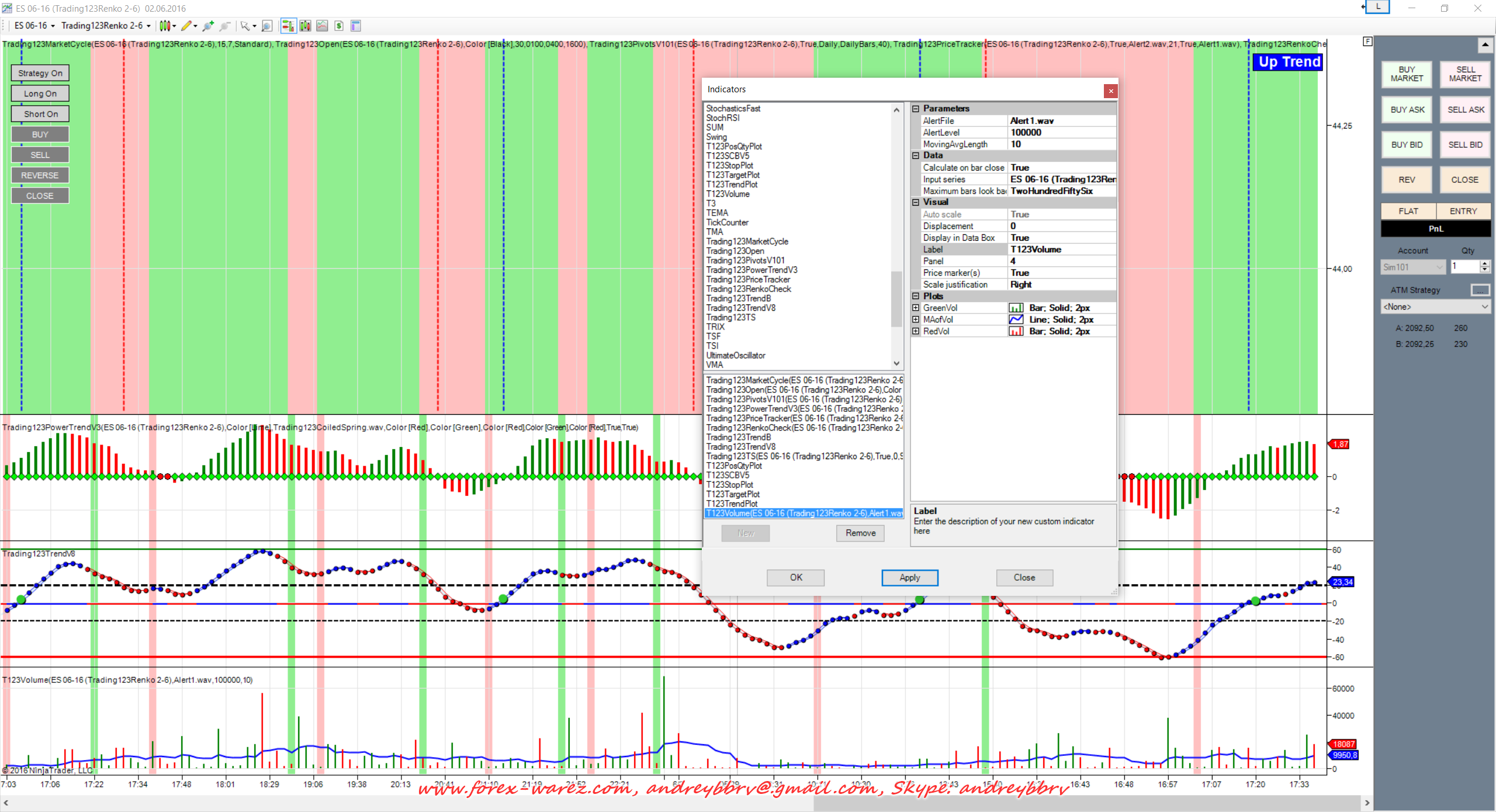Open the ES 06-16 instrument dropdown
1496x812 pixels.
click(34, 26)
